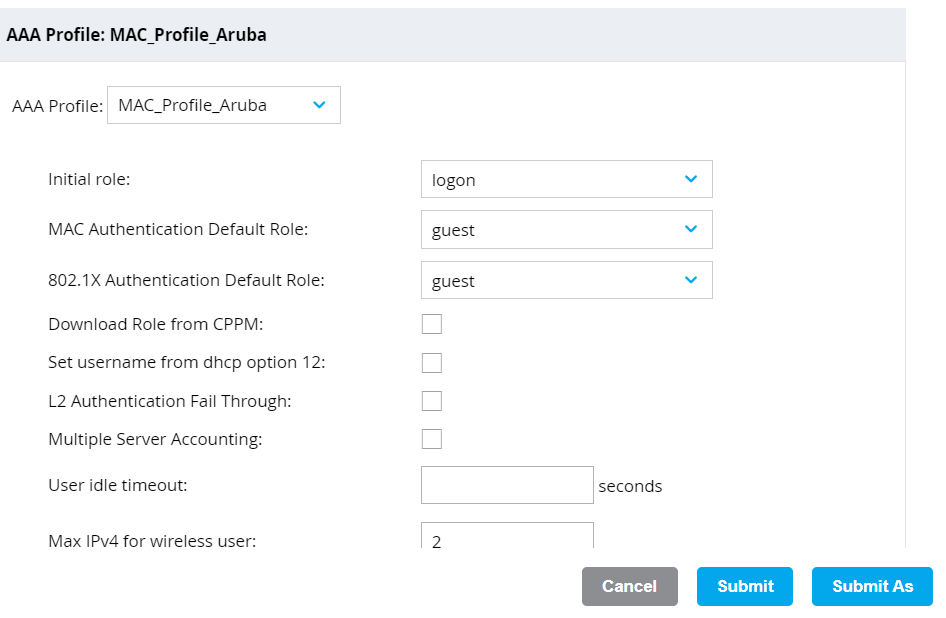The image size is (946, 618).
Task: Click the chevron arrow of AAA Profile selector
Action: tap(319, 105)
